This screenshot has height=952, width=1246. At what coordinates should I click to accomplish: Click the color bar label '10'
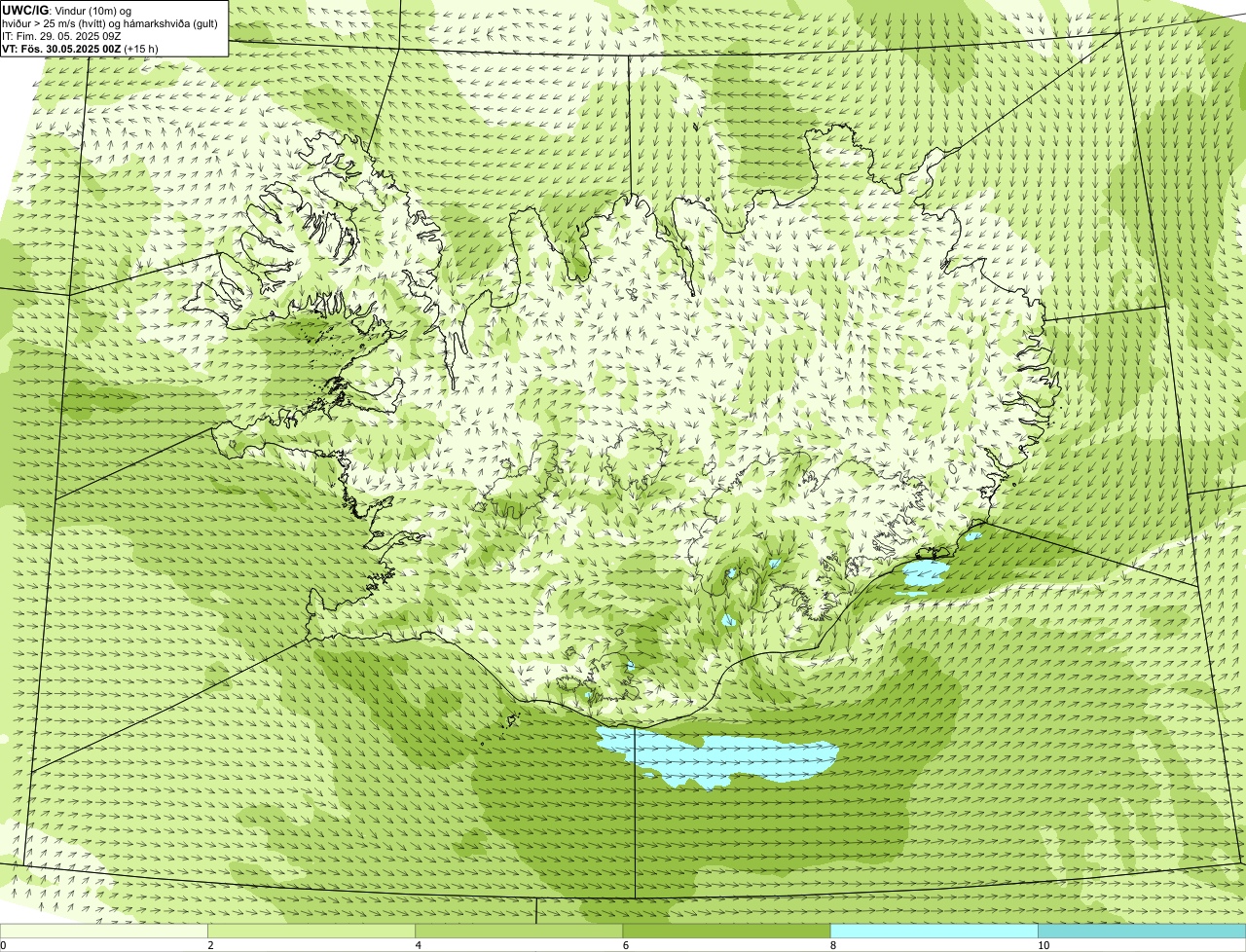tap(1044, 945)
